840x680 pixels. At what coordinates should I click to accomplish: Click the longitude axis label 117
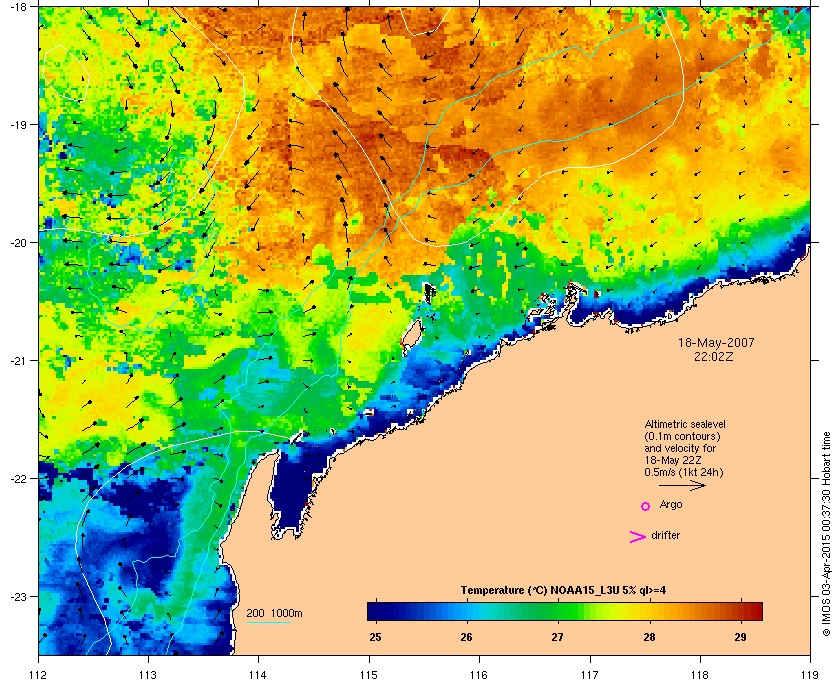pos(589,675)
